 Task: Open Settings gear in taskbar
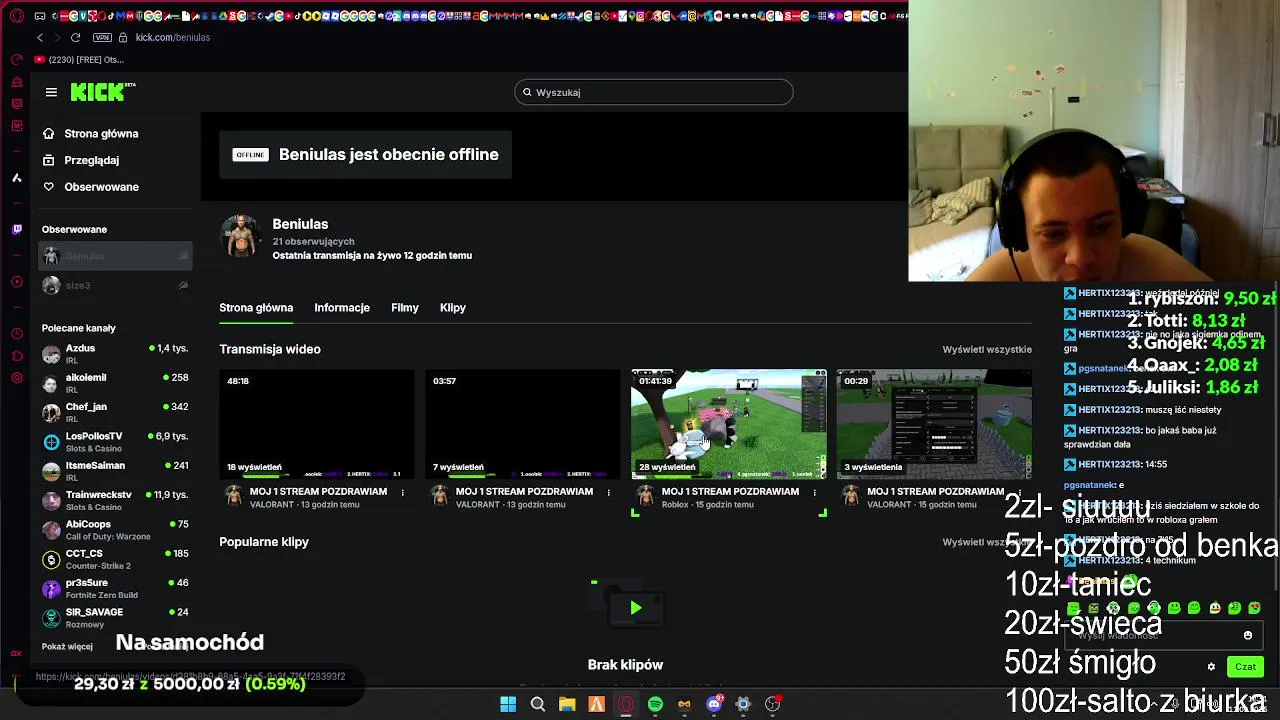[743, 704]
